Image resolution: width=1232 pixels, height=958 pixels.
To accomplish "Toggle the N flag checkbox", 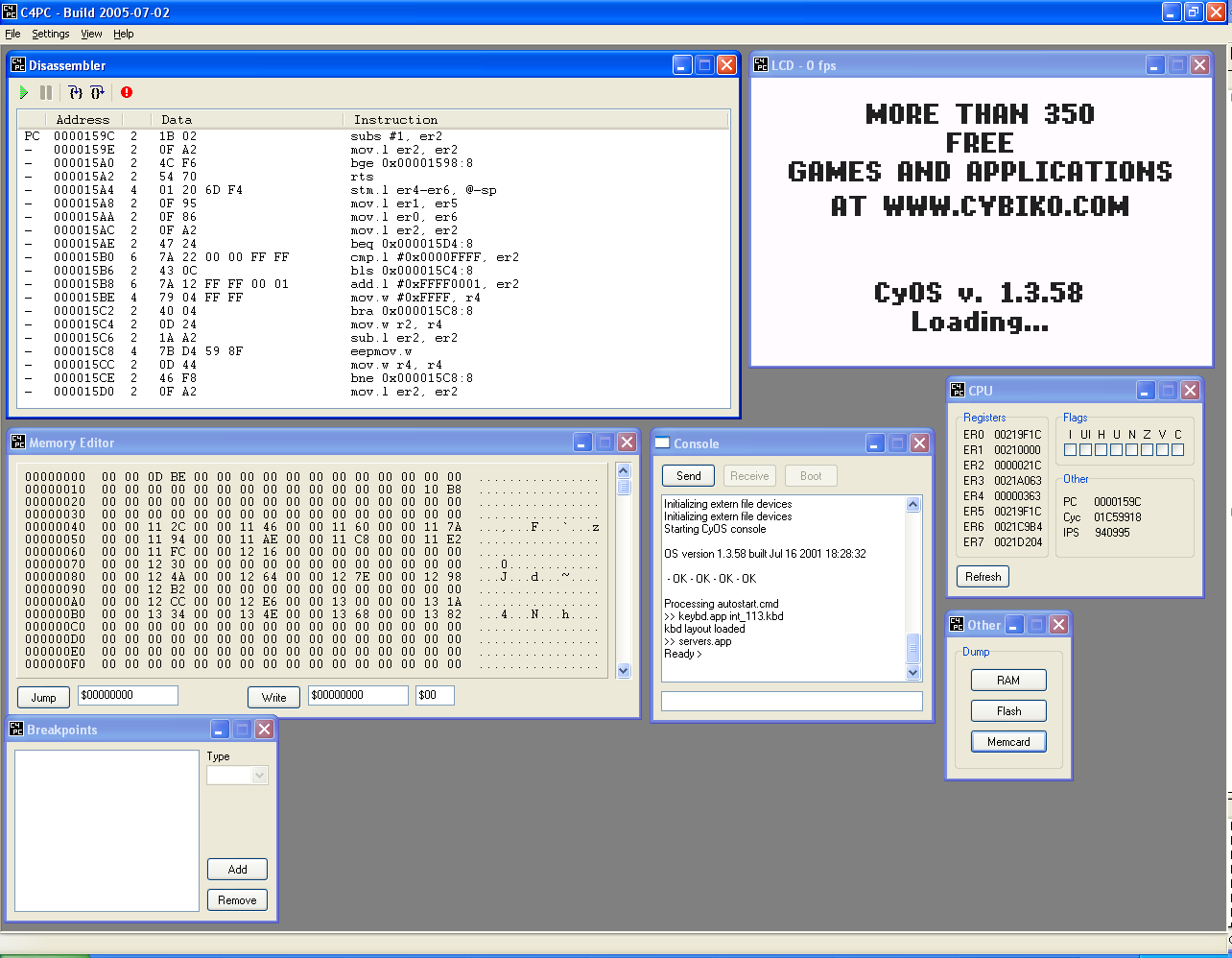I will 1132,449.
